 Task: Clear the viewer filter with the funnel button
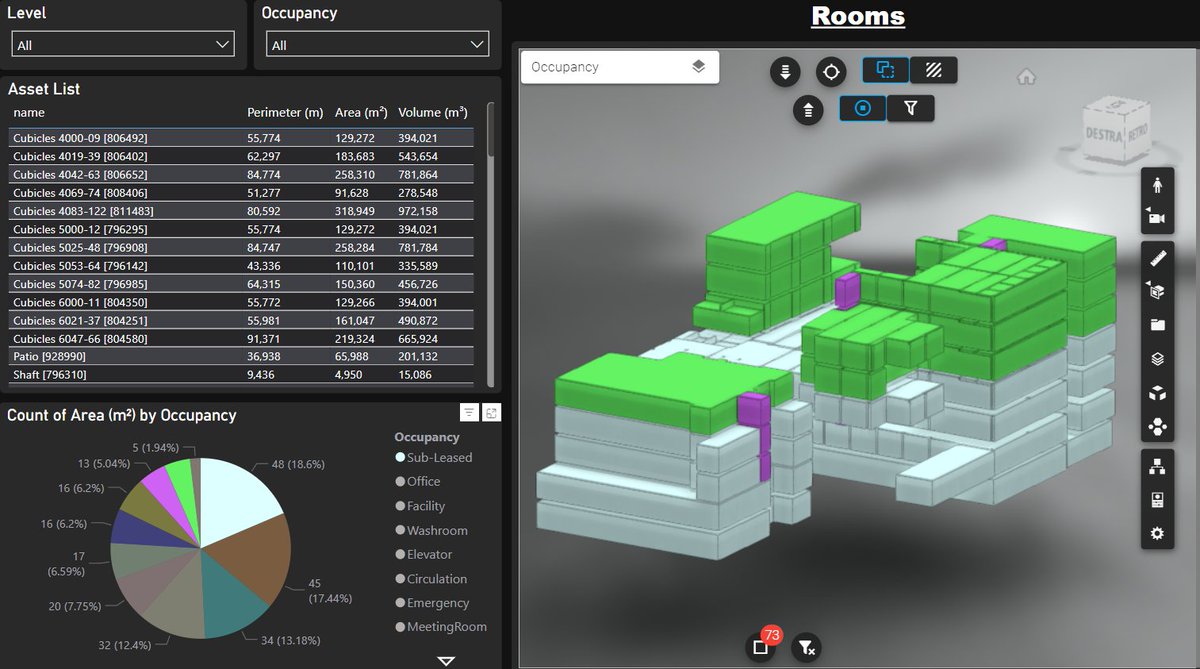[x=805, y=648]
